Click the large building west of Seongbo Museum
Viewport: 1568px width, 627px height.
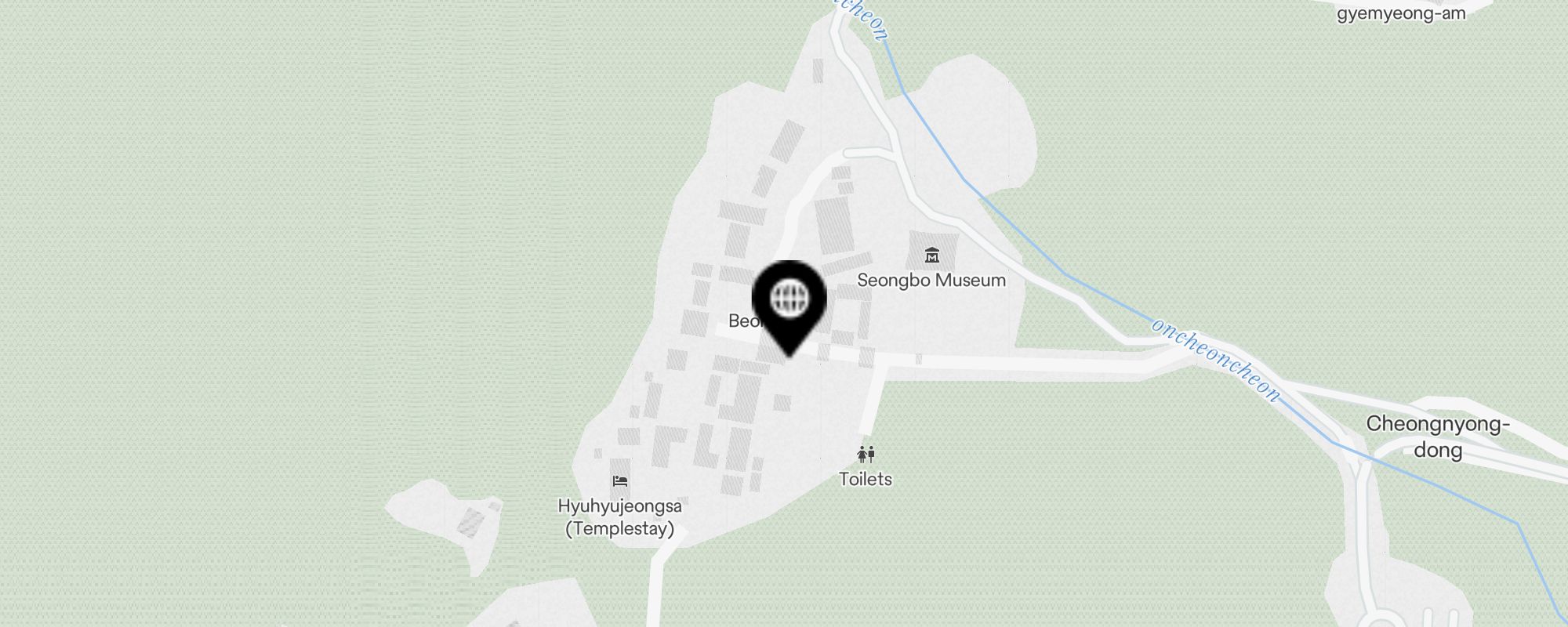[834, 226]
